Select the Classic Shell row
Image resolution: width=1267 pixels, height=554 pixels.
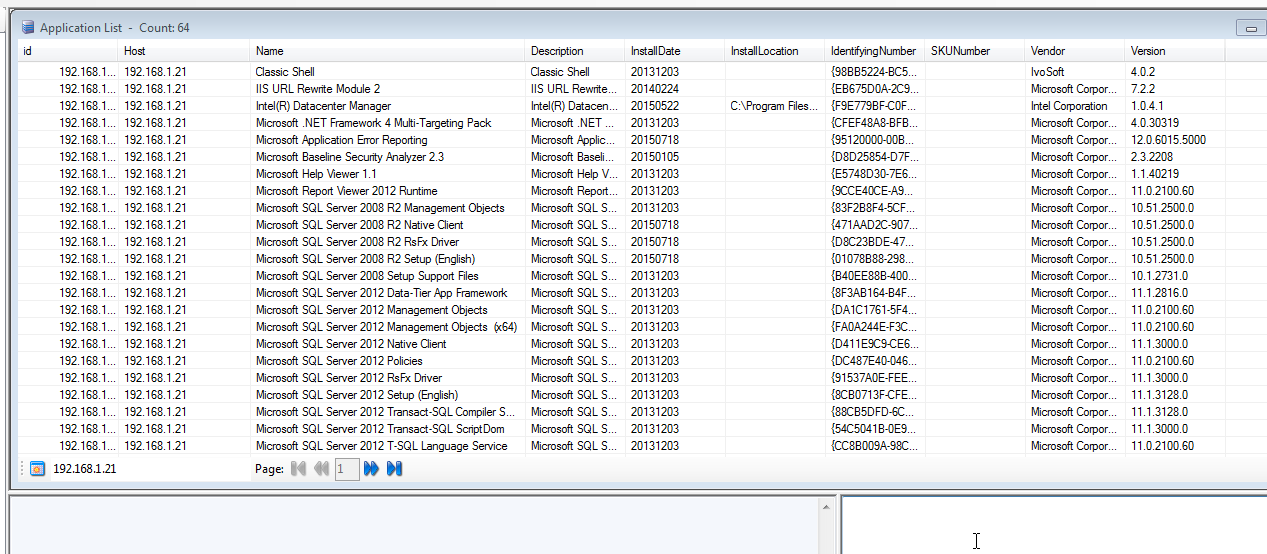pyautogui.click(x=285, y=72)
